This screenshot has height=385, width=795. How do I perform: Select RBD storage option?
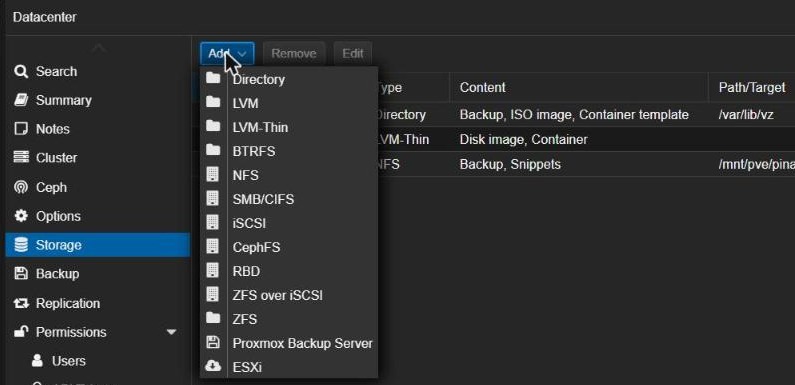289,271
